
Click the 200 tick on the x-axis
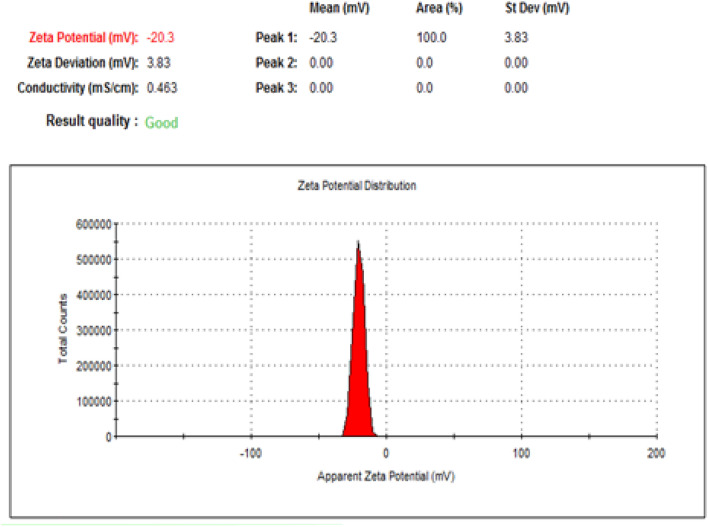(x=656, y=453)
